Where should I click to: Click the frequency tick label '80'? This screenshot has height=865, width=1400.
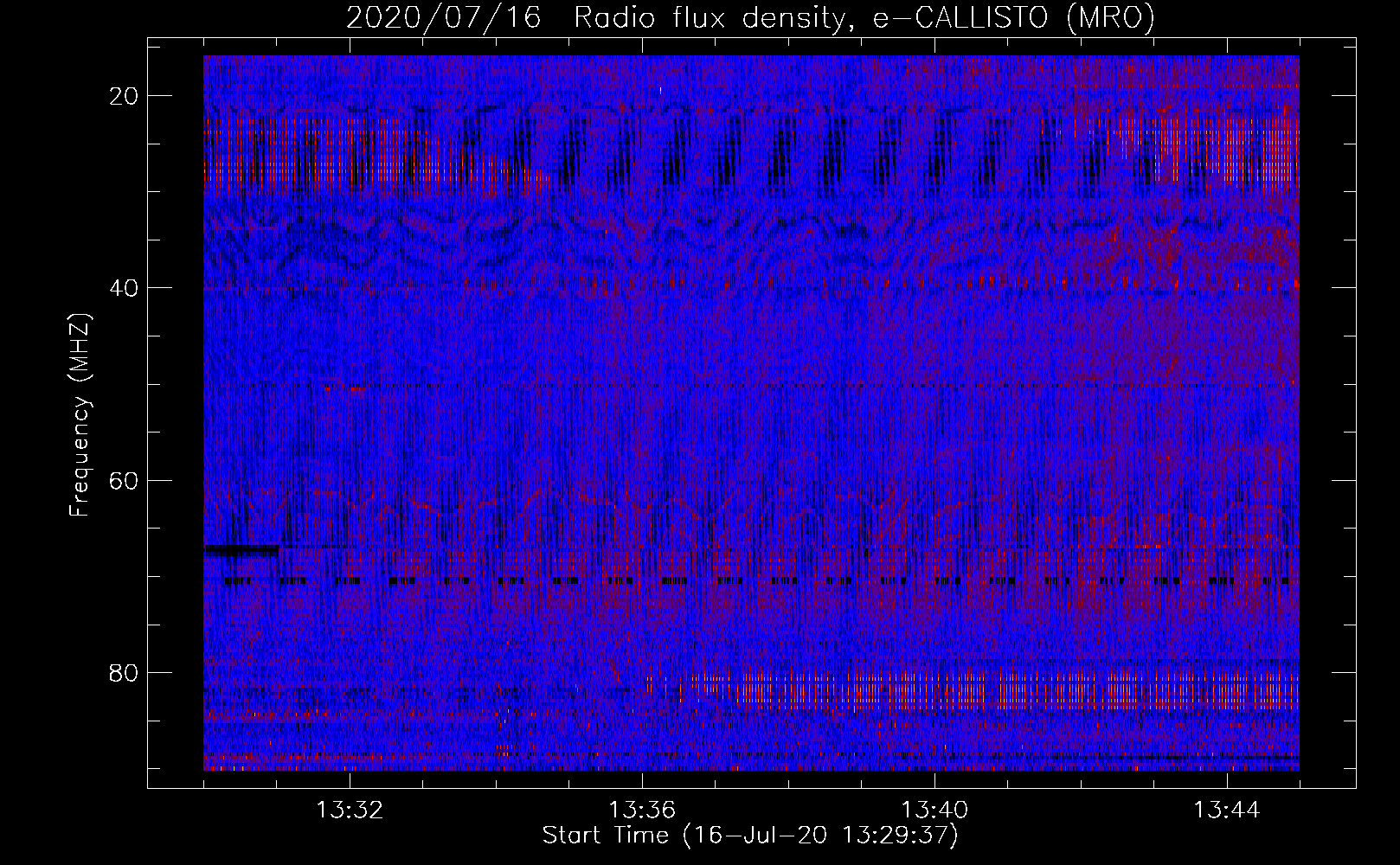pyautogui.click(x=125, y=672)
